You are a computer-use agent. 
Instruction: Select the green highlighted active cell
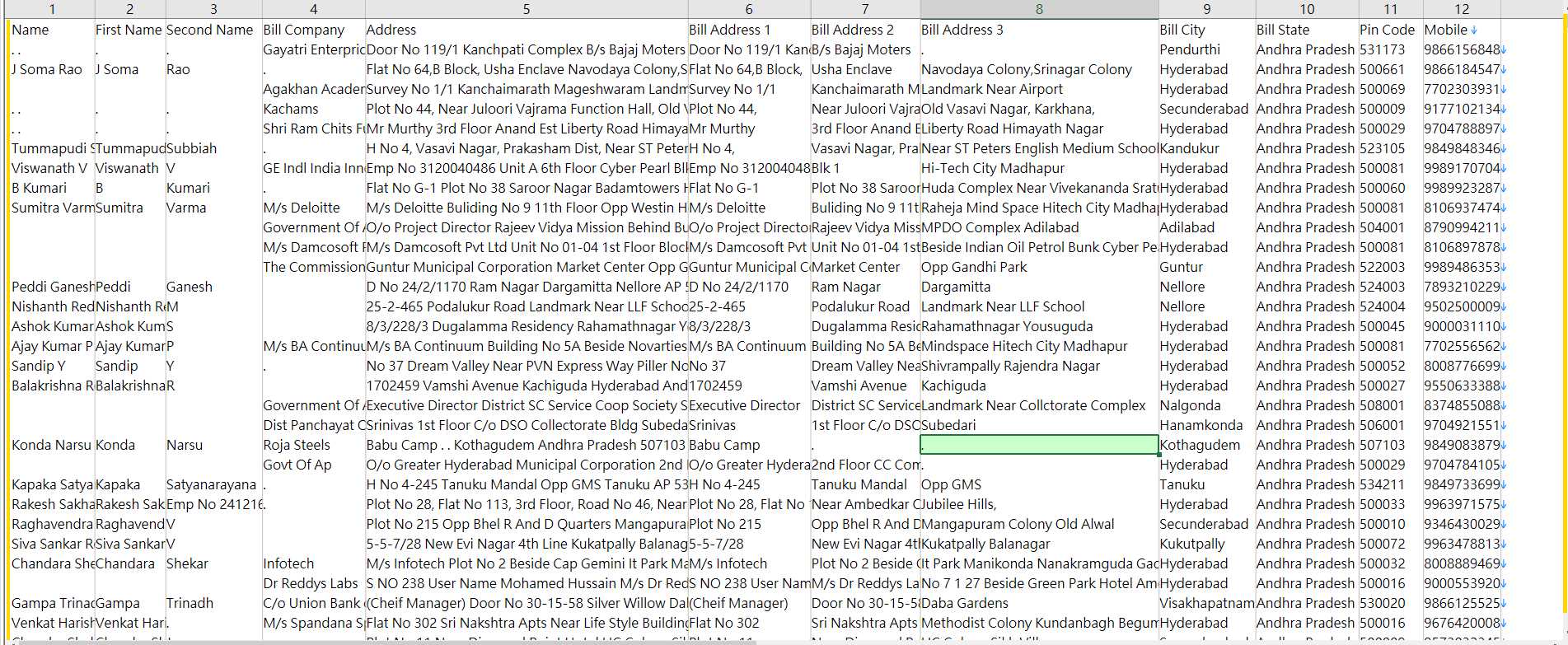coord(1039,445)
